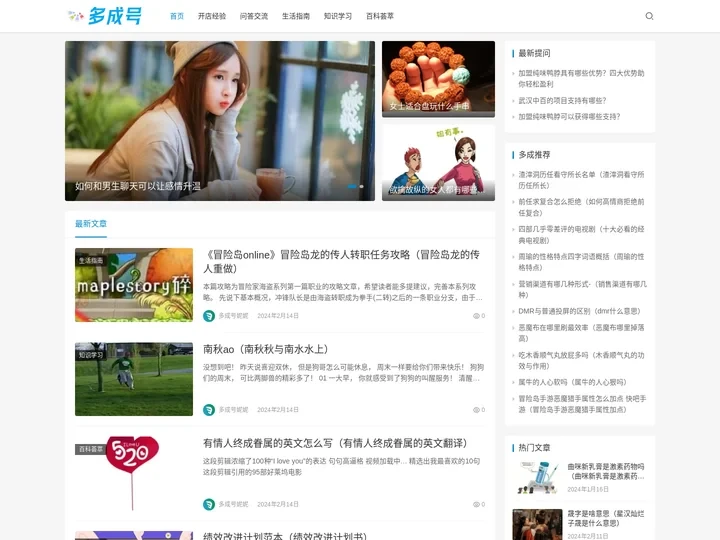Open article title 绩效改进计划范本
The width and height of the screenshot is (720, 540).
pos(285,536)
